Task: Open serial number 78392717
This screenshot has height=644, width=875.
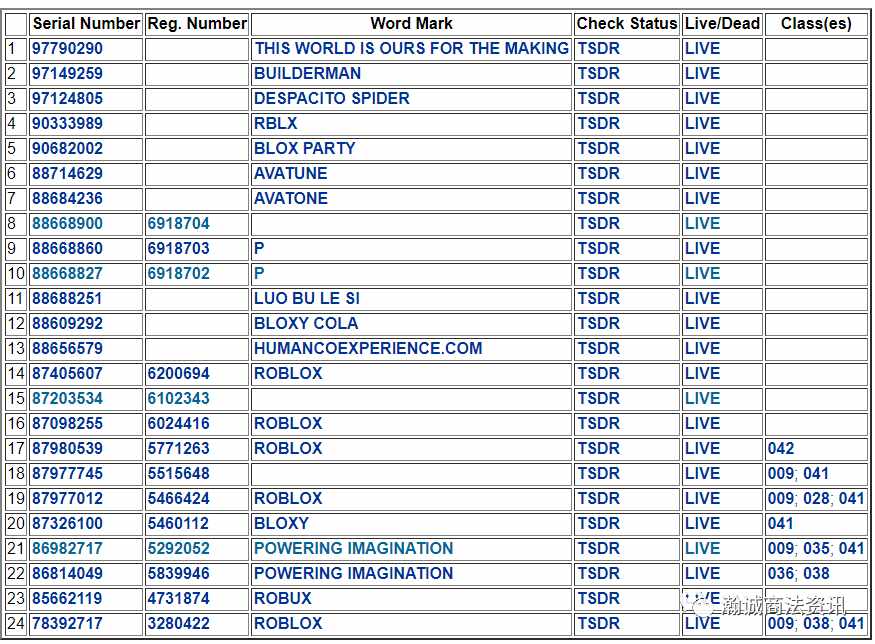Action: coord(67,623)
